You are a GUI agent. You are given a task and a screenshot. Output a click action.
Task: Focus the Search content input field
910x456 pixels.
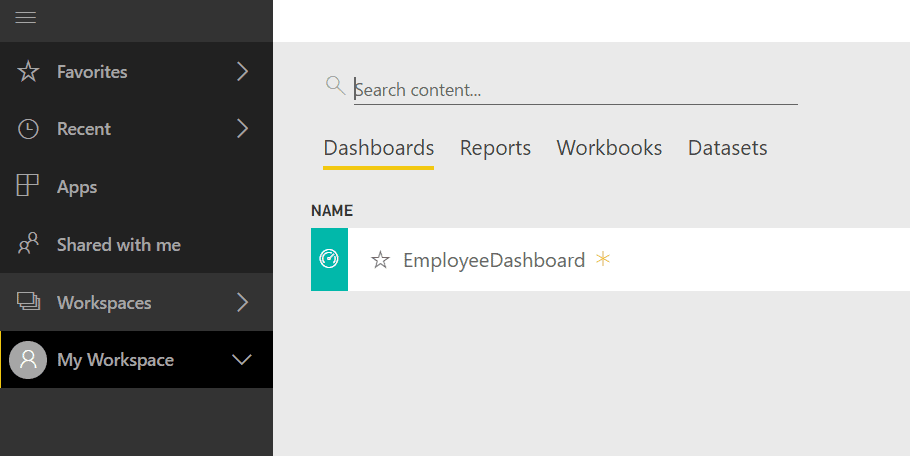pos(575,90)
